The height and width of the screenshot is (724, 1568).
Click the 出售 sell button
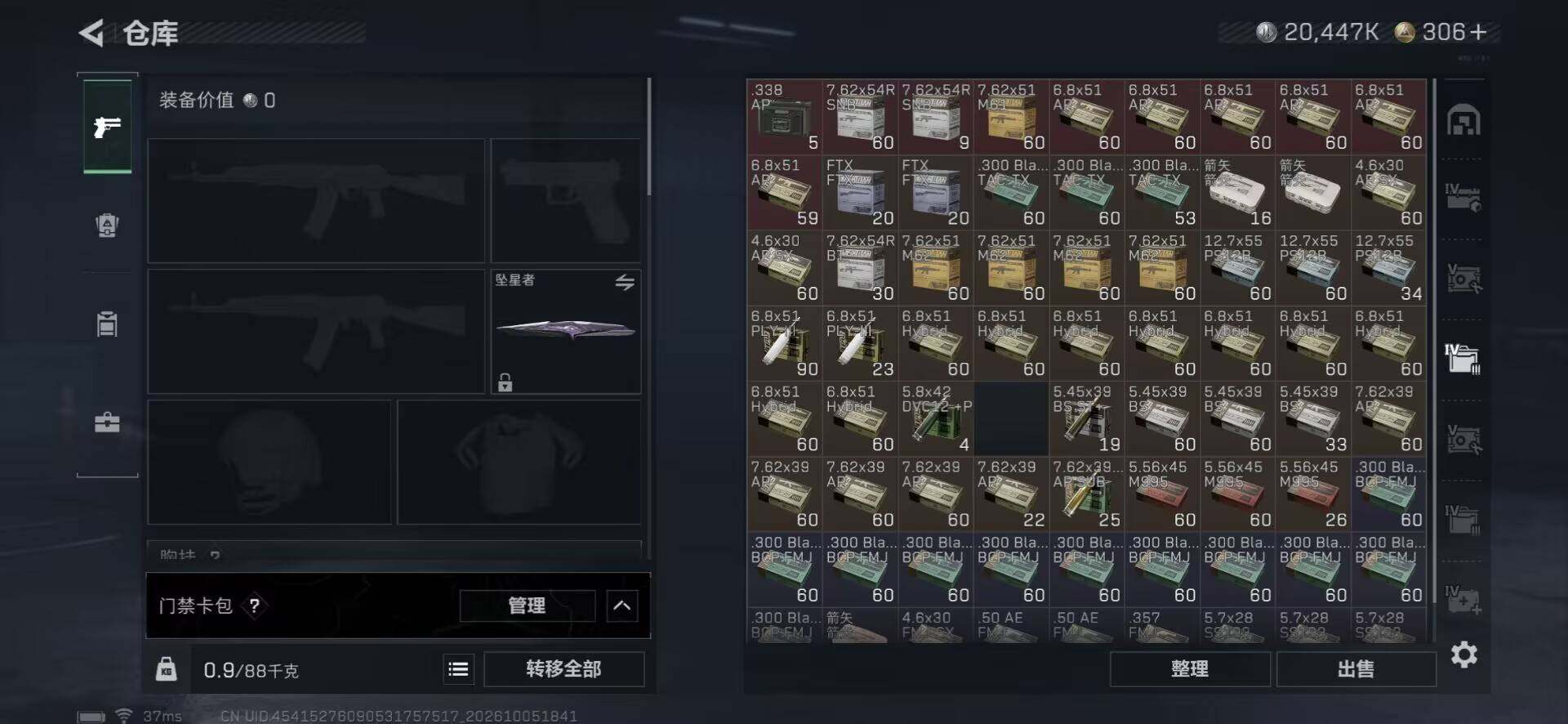tap(1356, 669)
